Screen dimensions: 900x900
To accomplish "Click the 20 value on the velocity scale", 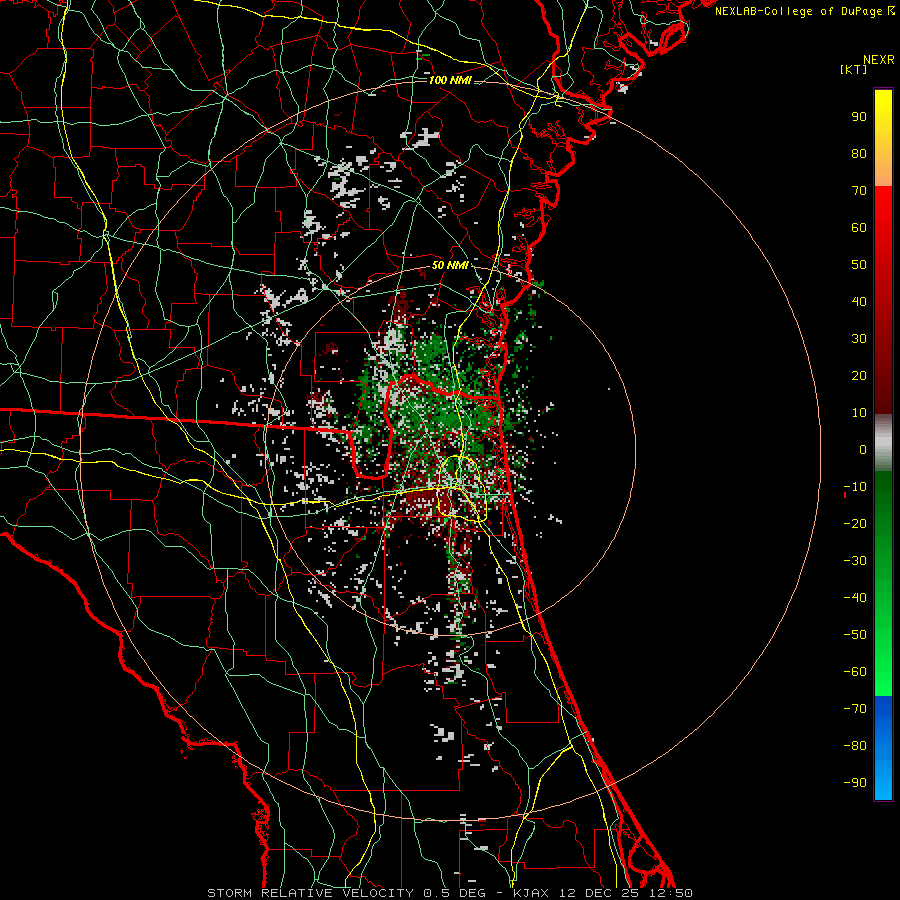I will 859,375.
